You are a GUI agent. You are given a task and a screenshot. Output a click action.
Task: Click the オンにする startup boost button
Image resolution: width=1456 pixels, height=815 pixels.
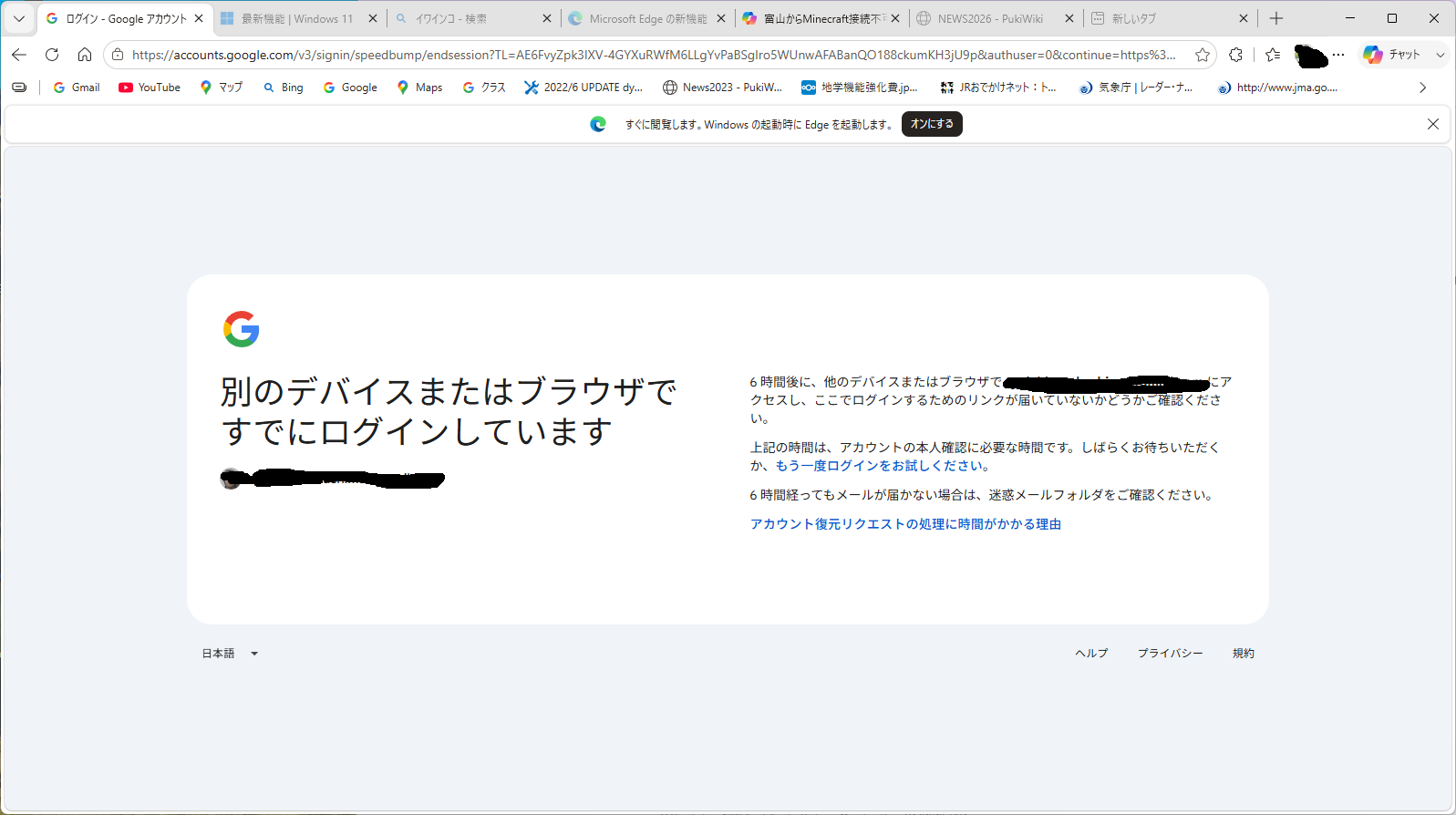(x=932, y=124)
